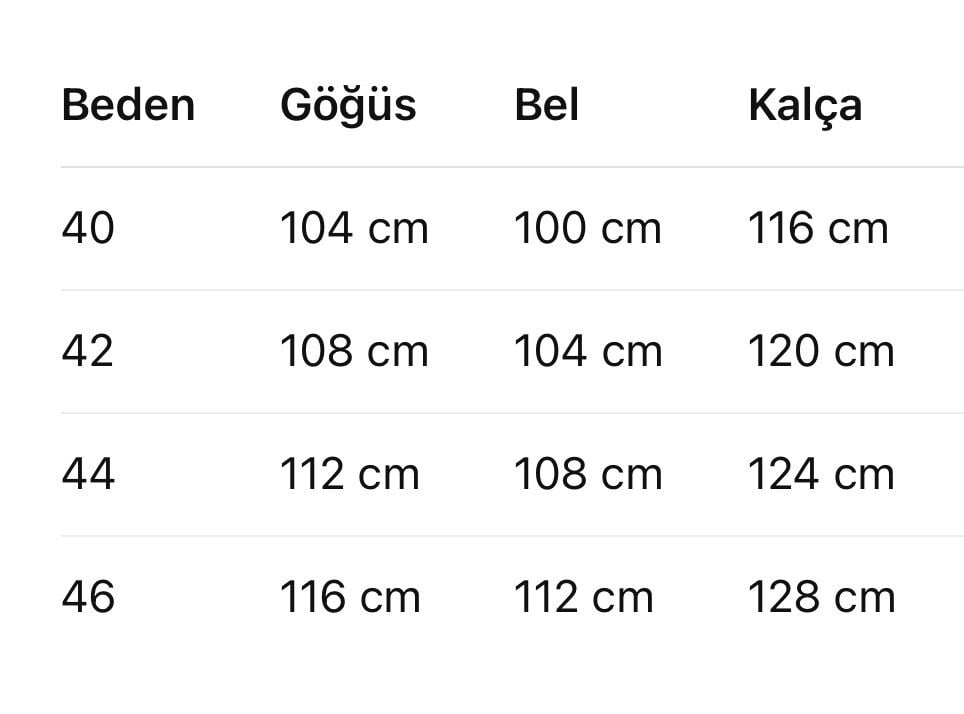This screenshot has width=964, height=714.
Task: Click the 104 cm Göğüs value
Action: pos(354,229)
